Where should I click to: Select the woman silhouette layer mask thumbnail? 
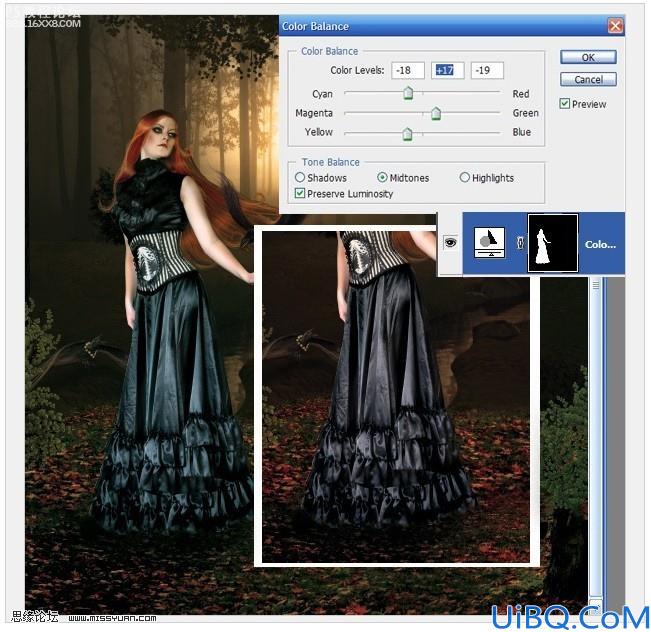click(553, 243)
